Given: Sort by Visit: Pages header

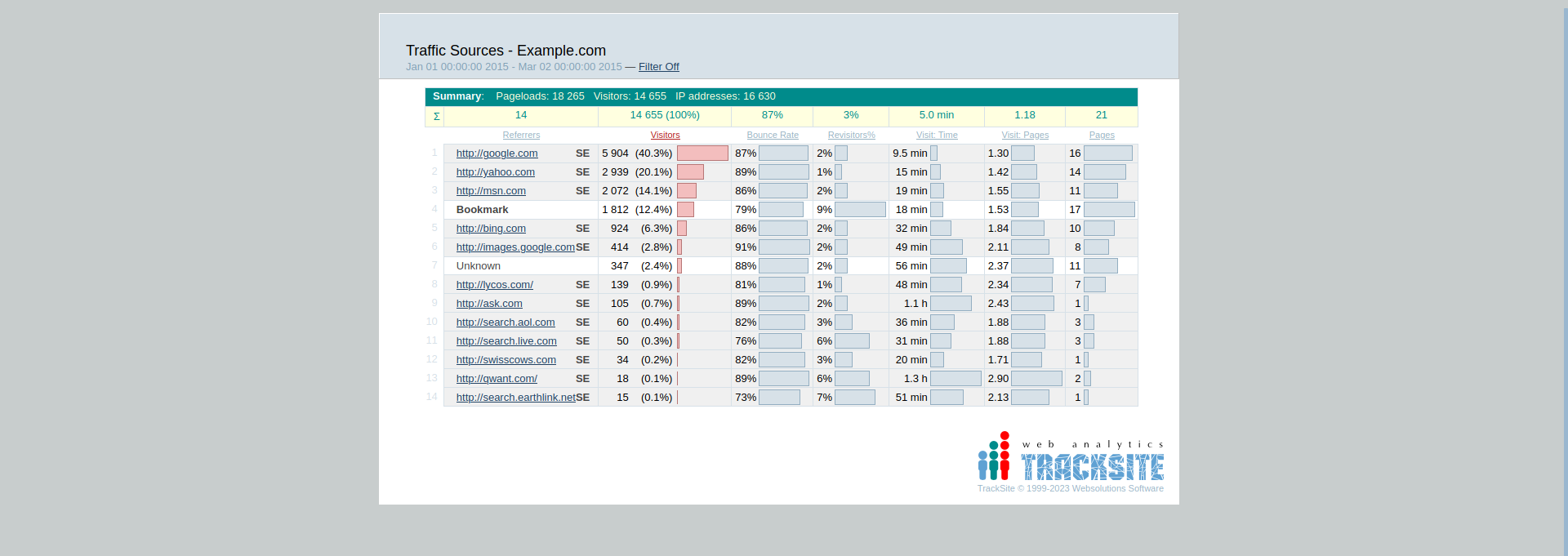Looking at the screenshot, I should 1025,135.
